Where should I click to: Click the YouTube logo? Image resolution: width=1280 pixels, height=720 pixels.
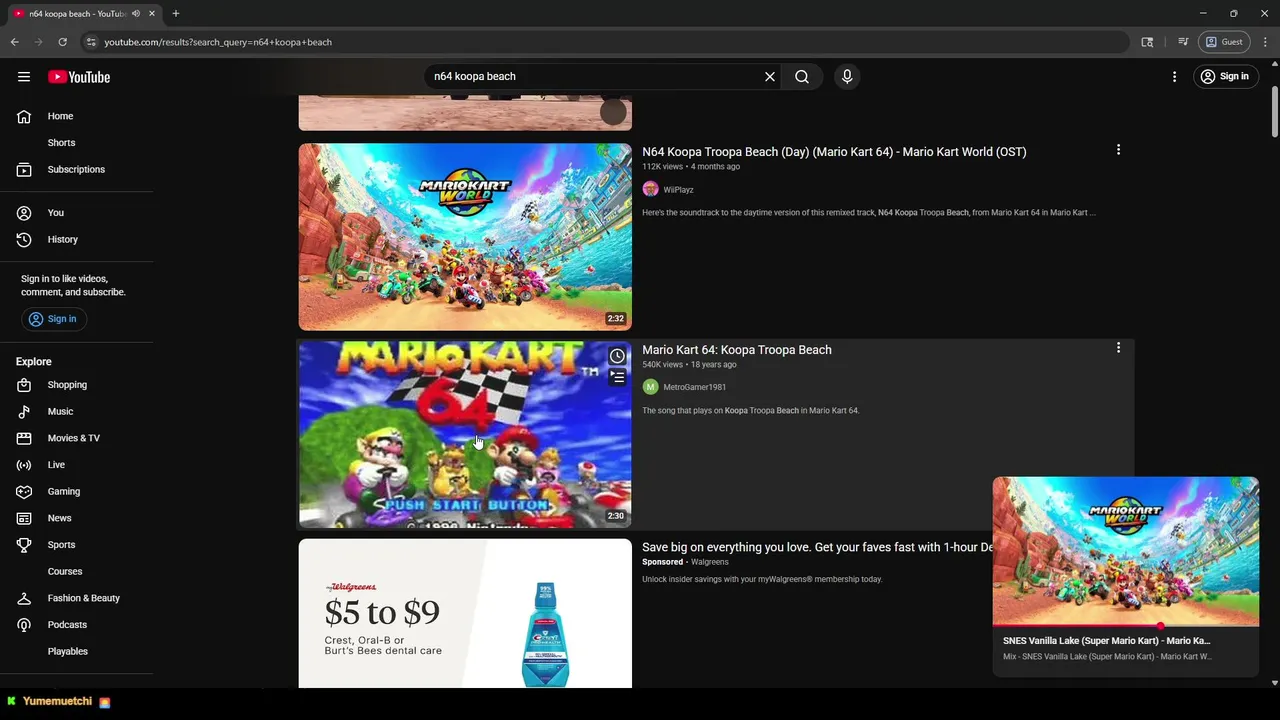[79, 77]
